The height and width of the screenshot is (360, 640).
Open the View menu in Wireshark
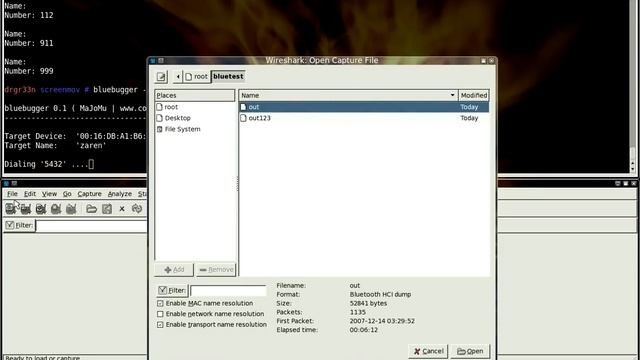[x=49, y=194]
